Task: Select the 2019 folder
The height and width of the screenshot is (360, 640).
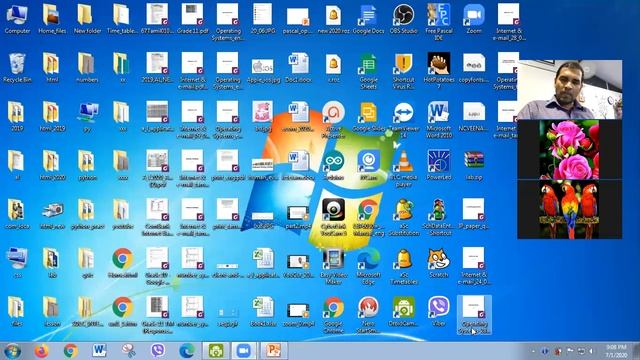Action: coord(17,116)
